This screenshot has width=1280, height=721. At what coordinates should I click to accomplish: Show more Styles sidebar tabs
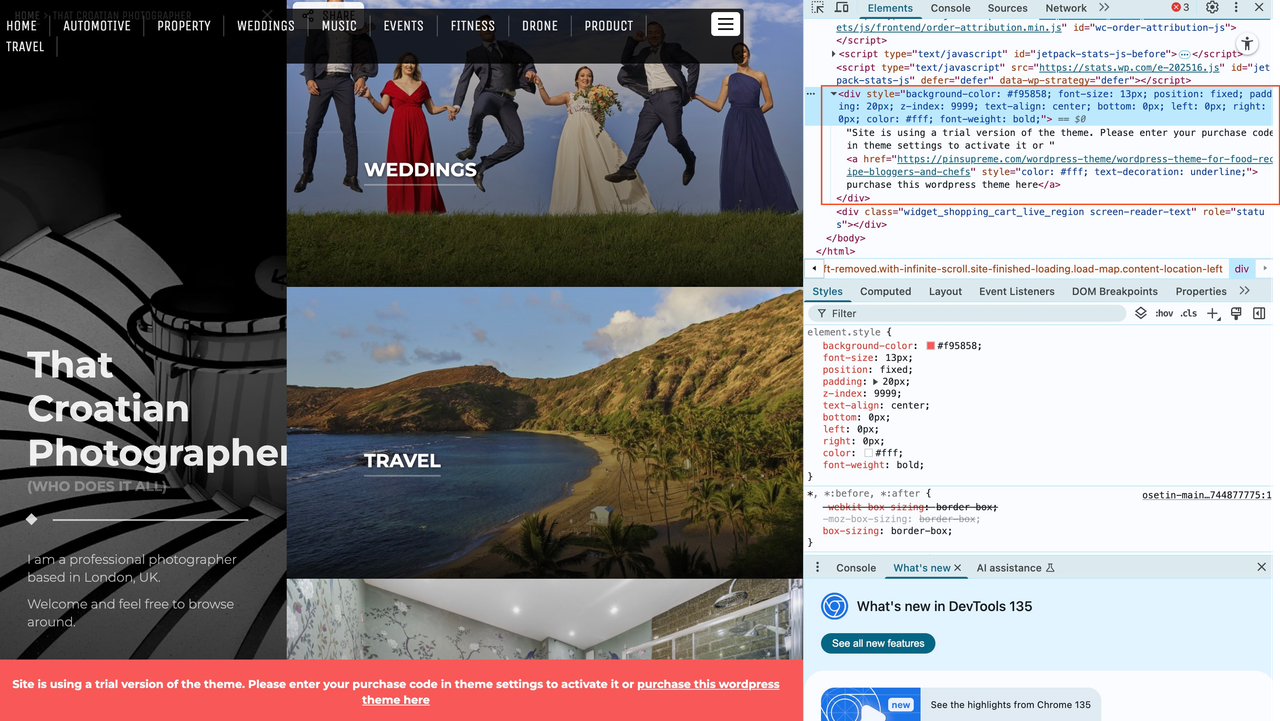pyautogui.click(x=1245, y=291)
